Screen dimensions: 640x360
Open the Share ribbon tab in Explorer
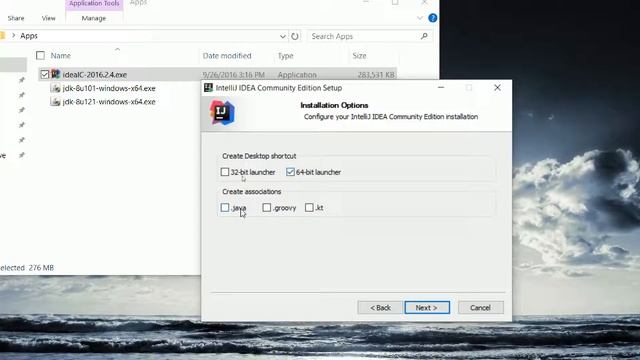point(16,18)
